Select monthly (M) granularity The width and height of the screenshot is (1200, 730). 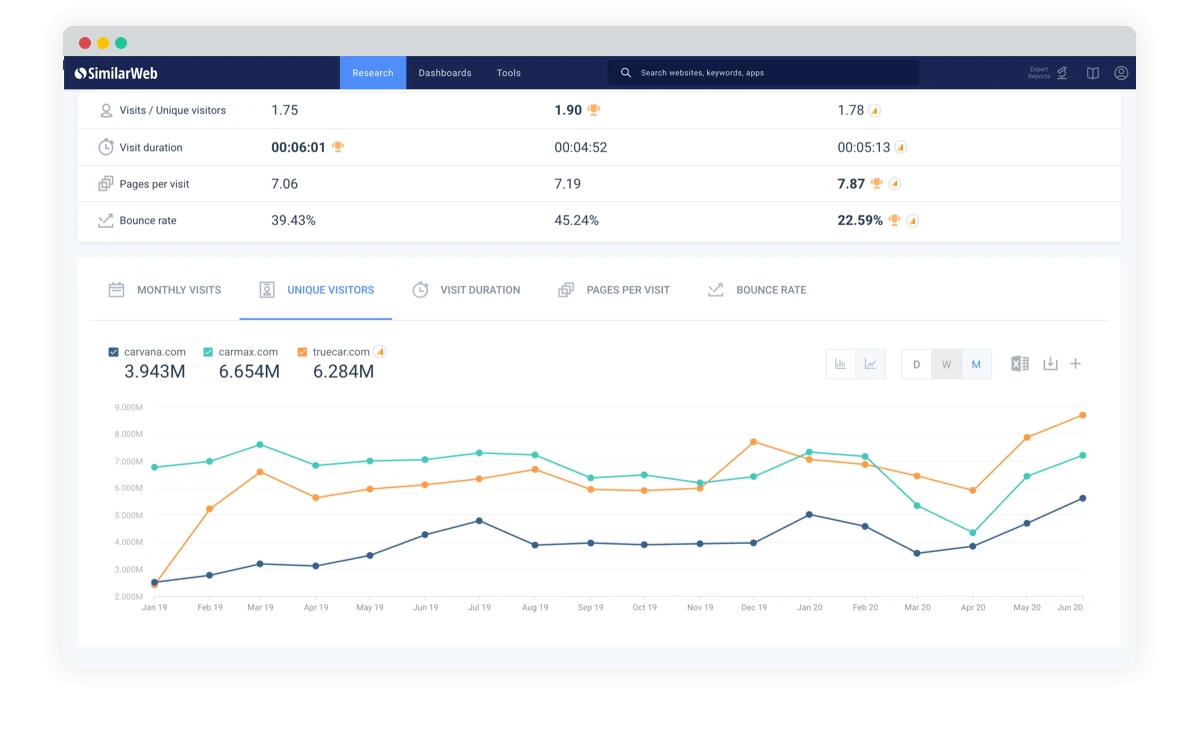coord(976,364)
